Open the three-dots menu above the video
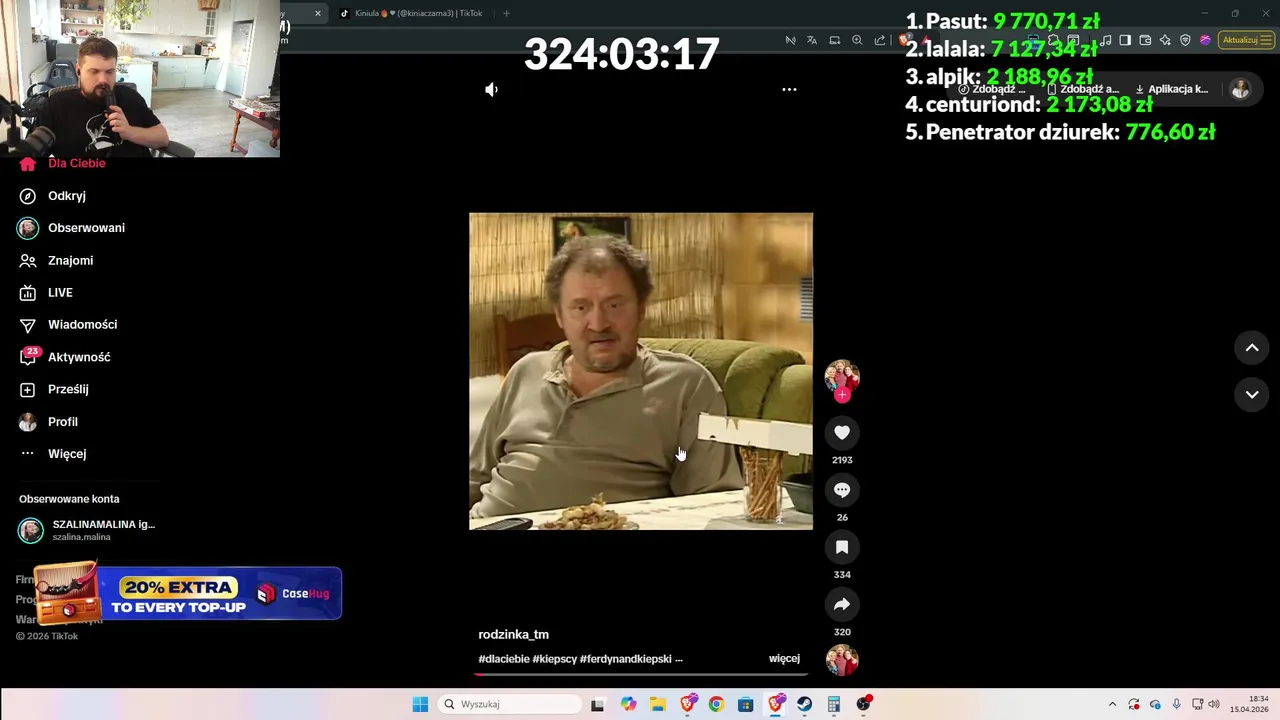The width and height of the screenshot is (1280, 720). click(x=789, y=90)
